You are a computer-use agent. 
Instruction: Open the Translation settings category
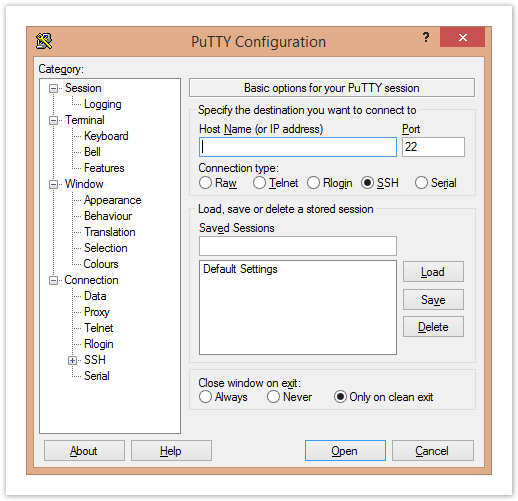point(110,232)
